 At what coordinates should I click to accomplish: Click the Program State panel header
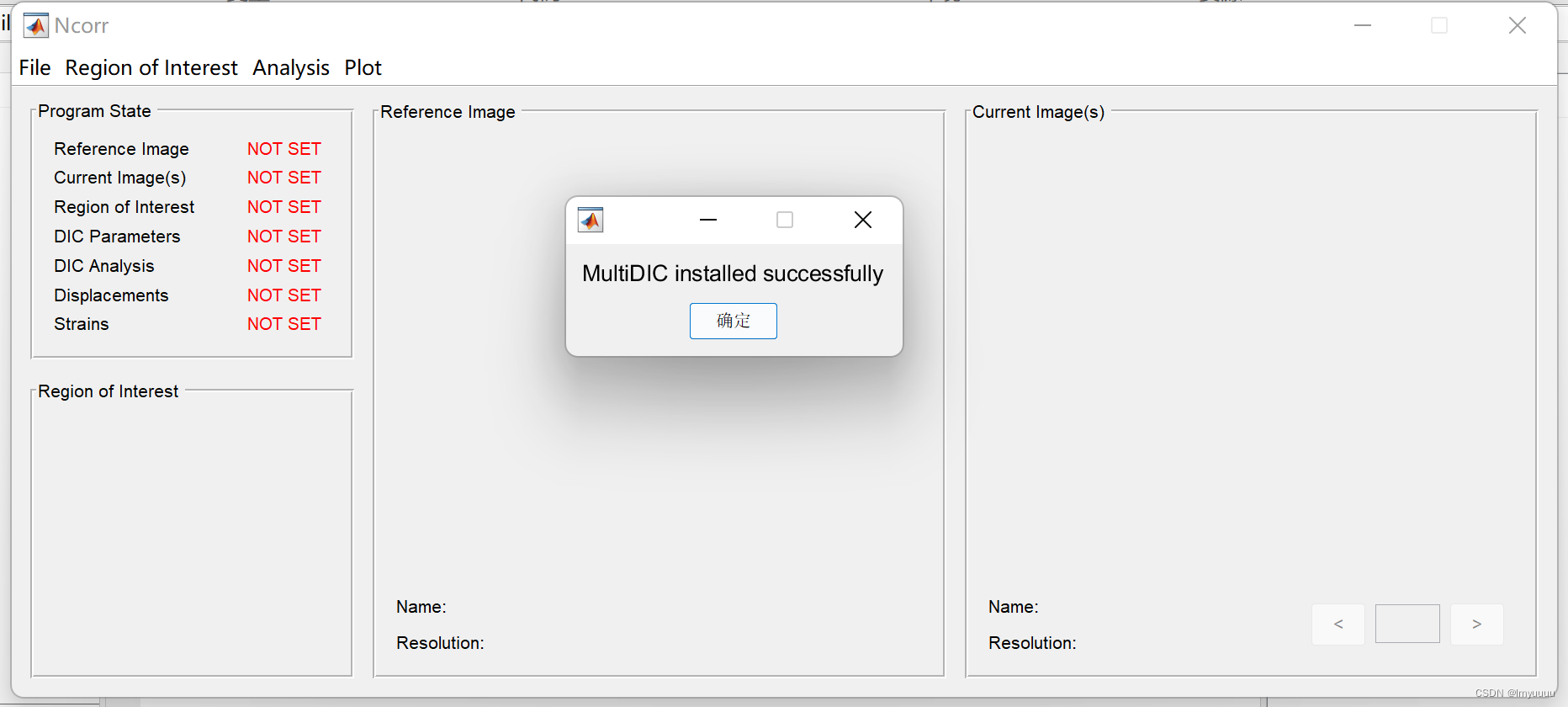(x=93, y=110)
